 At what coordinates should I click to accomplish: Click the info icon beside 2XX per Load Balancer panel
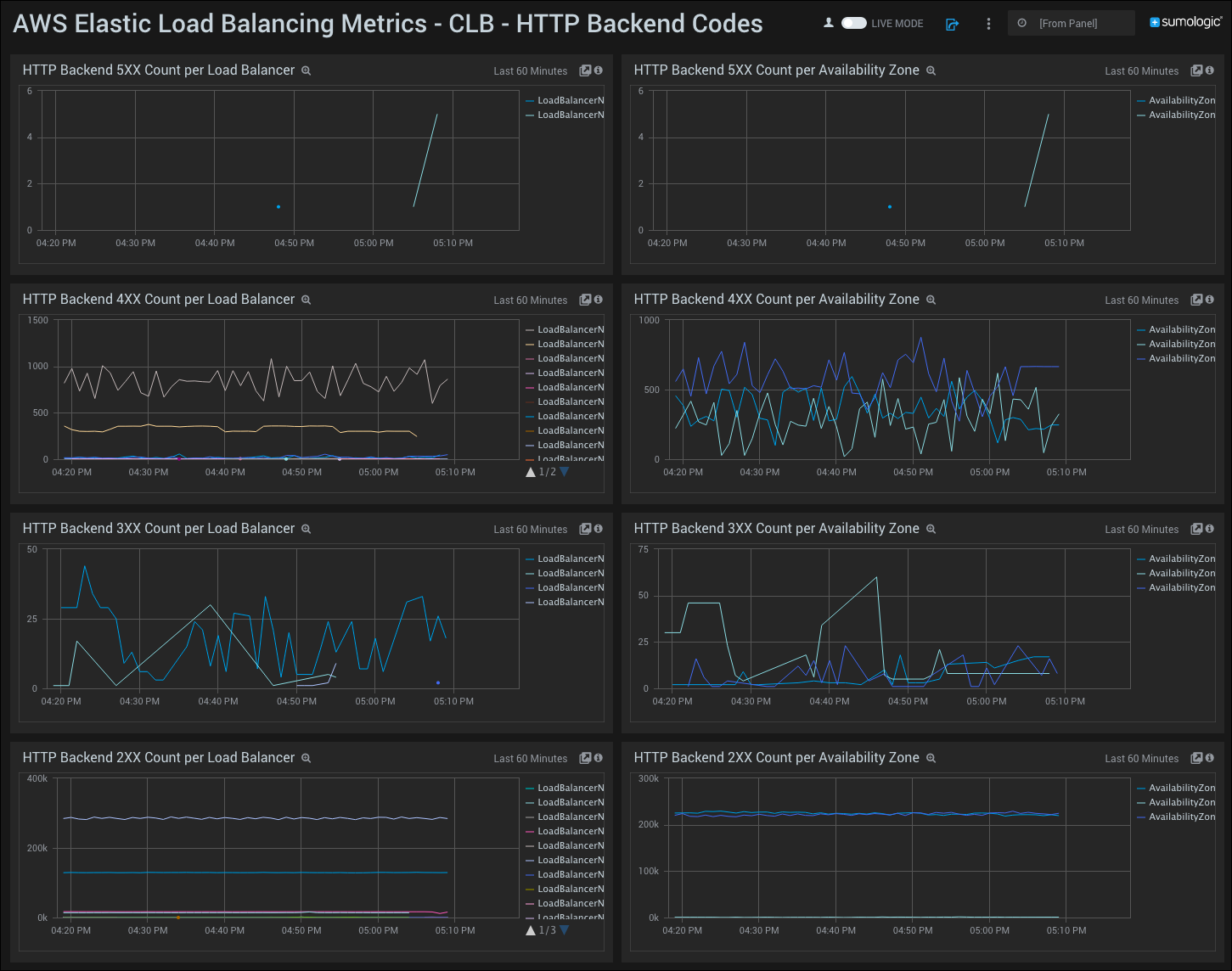(x=598, y=758)
